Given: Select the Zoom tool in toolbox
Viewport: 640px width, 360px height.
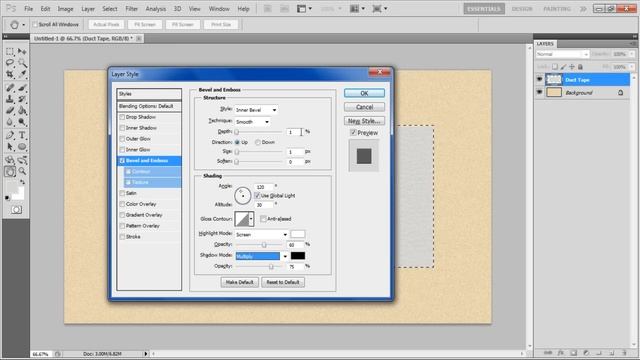Looking at the screenshot, I should coord(22,171).
